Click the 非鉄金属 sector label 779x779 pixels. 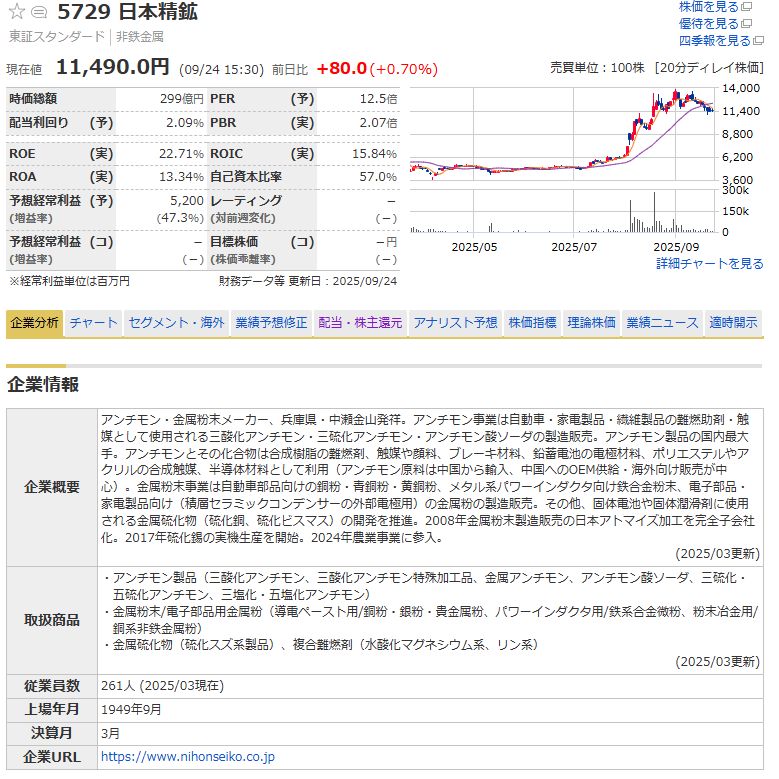tap(140, 37)
